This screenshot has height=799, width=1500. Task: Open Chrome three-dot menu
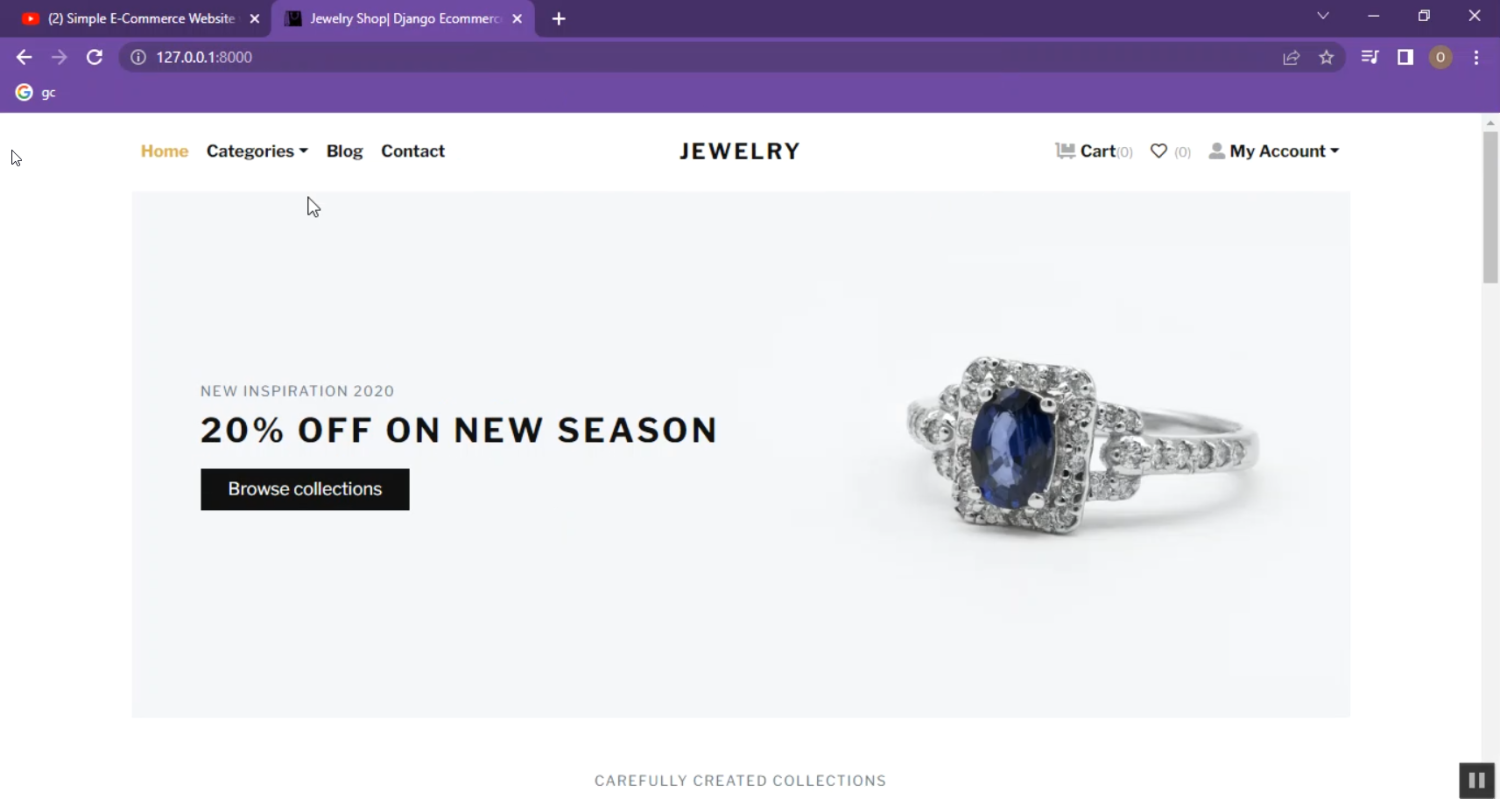(x=1476, y=57)
